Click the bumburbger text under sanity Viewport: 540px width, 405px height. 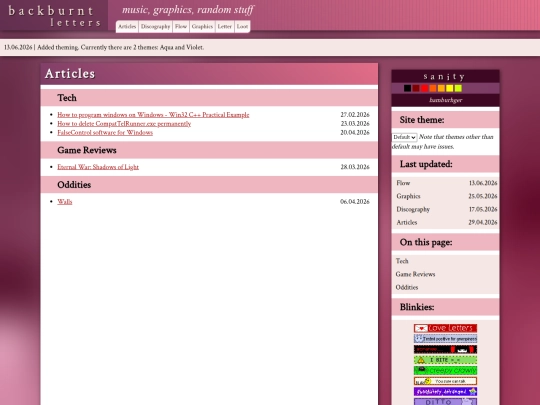[x=446, y=100]
